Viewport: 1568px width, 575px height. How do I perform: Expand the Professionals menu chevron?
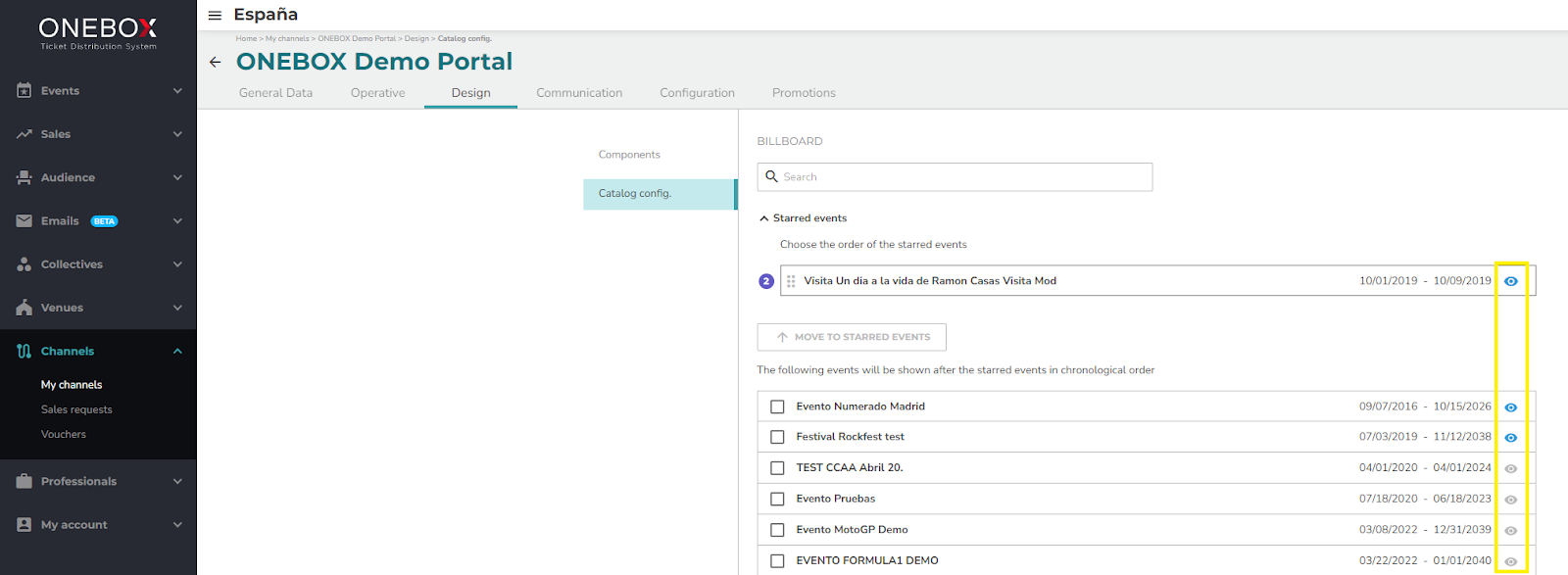coord(177,481)
